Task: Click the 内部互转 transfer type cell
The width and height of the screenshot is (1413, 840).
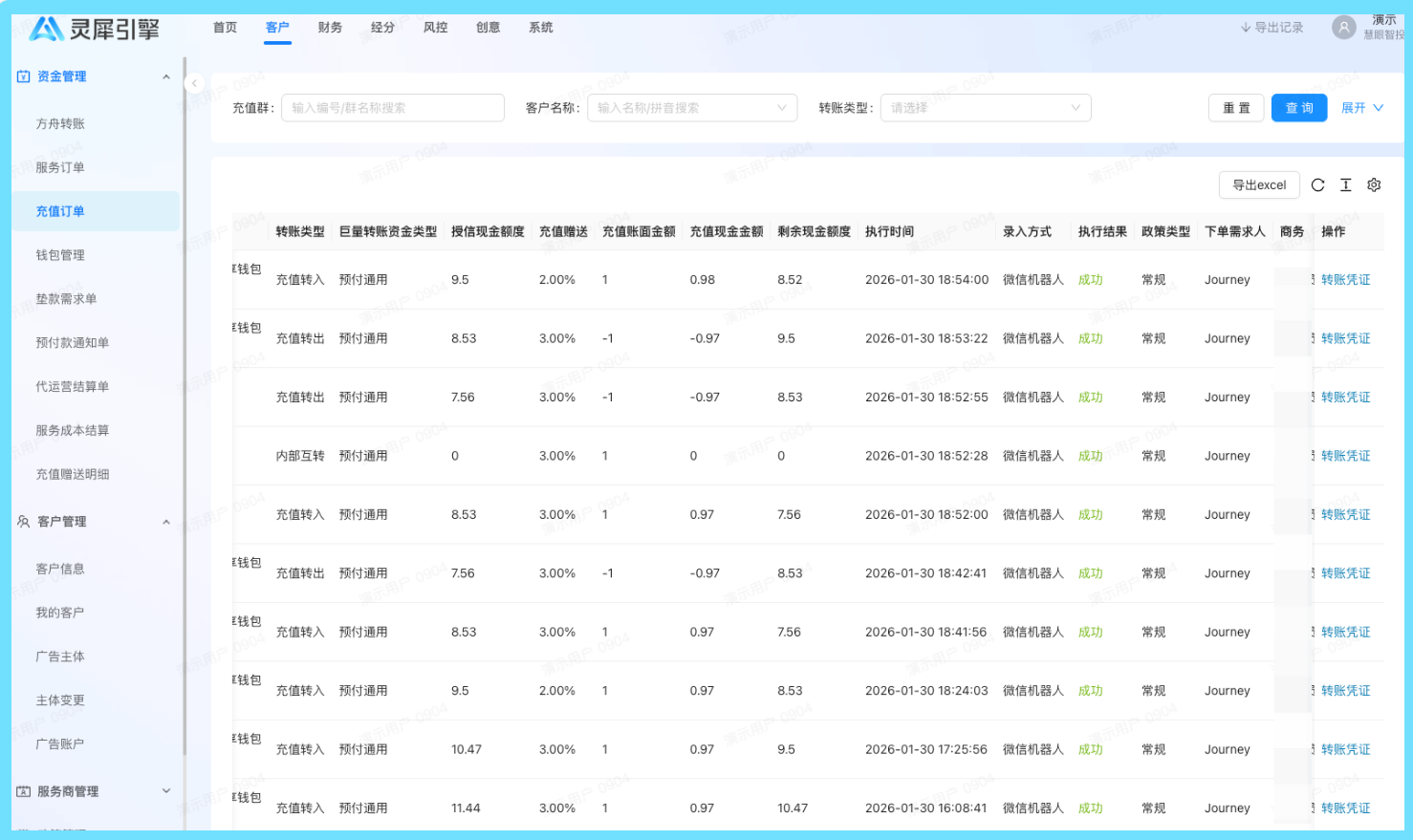Action: (x=300, y=456)
